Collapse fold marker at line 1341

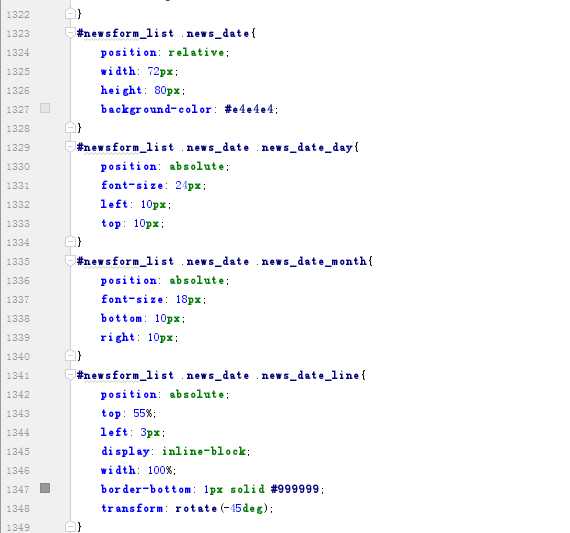69,374
